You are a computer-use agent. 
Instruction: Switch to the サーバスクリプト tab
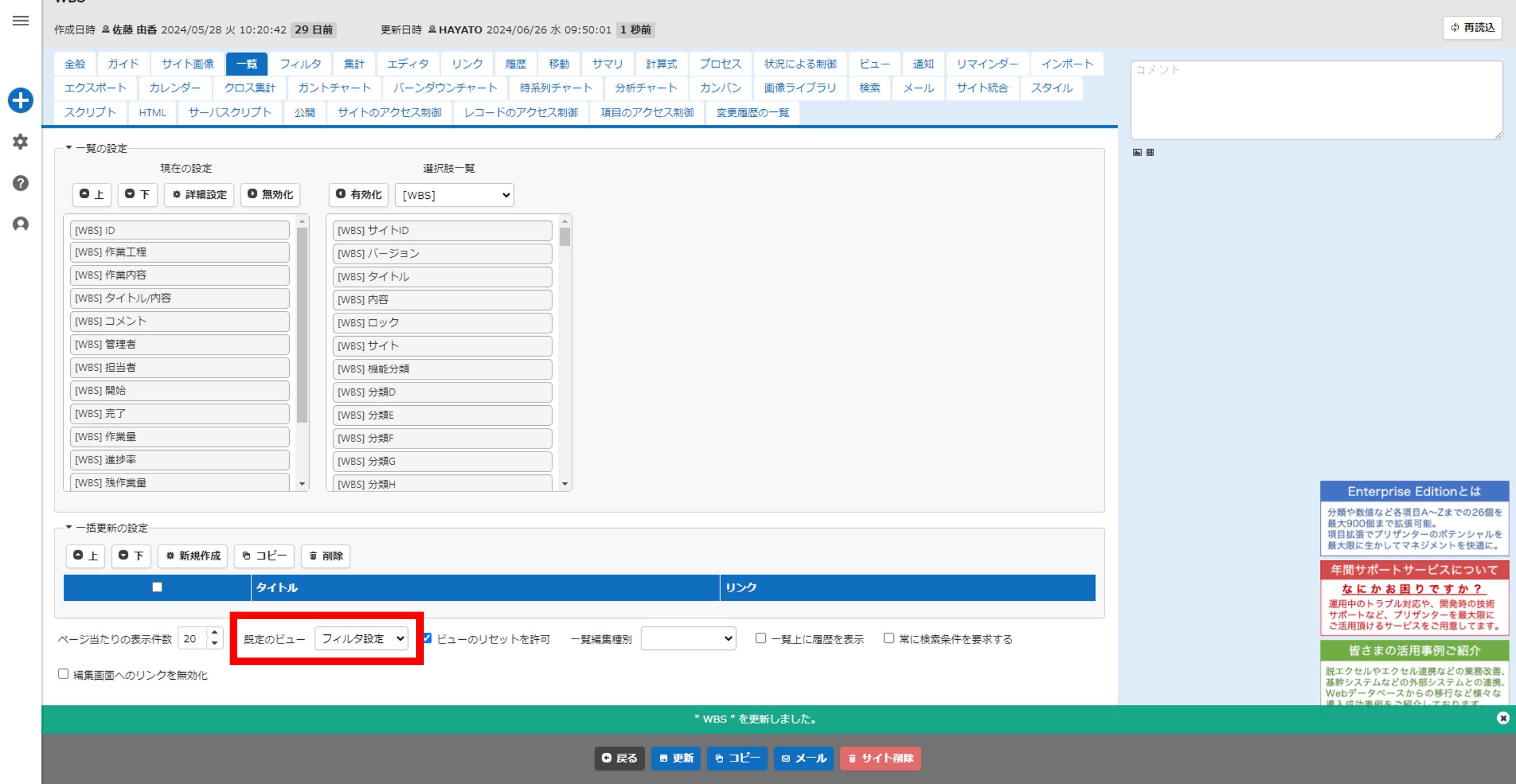click(x=230, y=112)
